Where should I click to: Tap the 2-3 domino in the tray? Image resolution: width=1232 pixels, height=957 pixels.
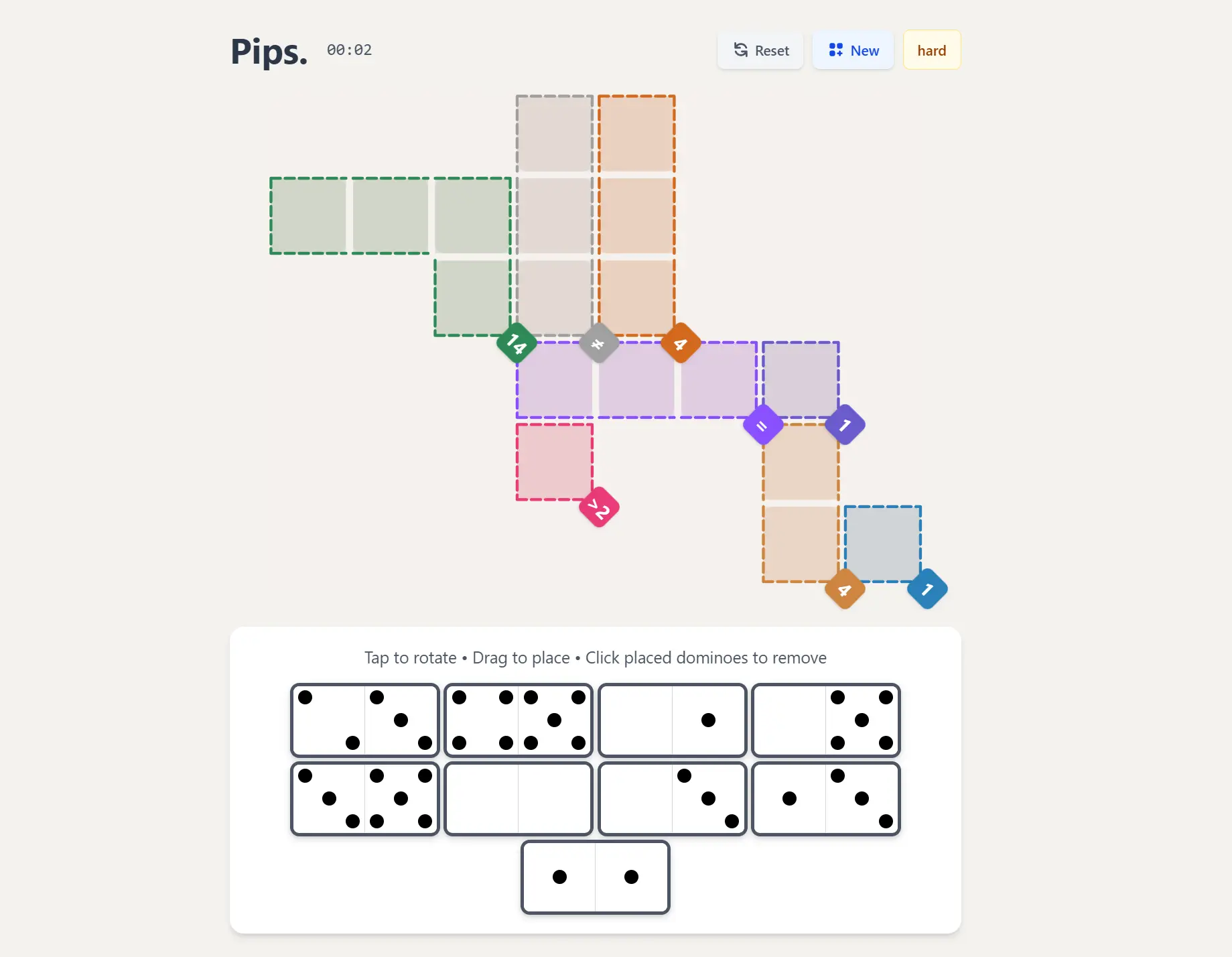coord(365,720)
